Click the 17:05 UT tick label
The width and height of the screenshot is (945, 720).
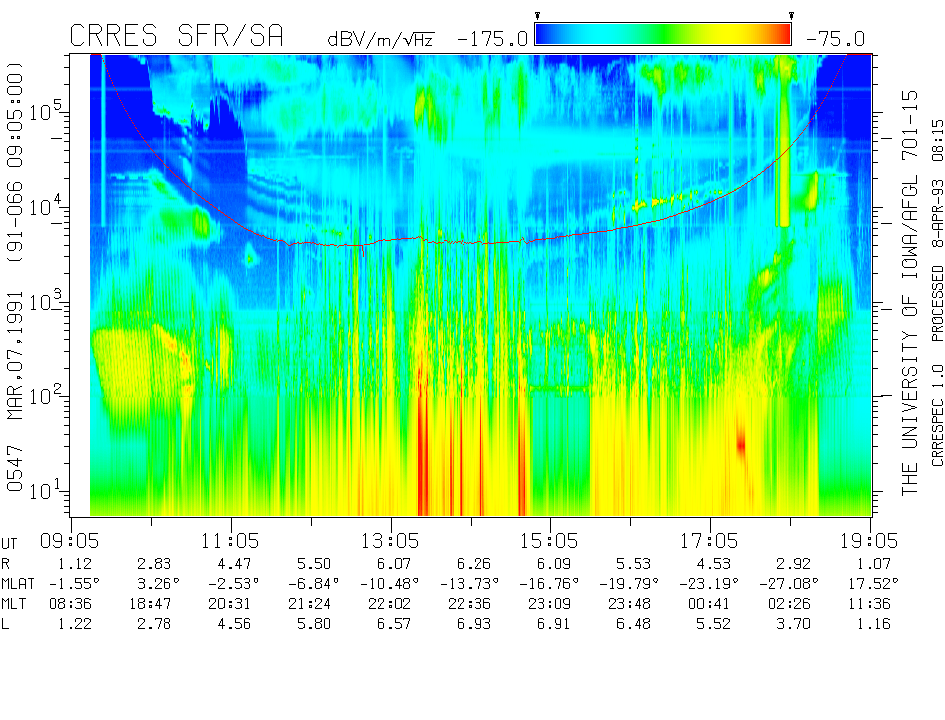(709, 541)
